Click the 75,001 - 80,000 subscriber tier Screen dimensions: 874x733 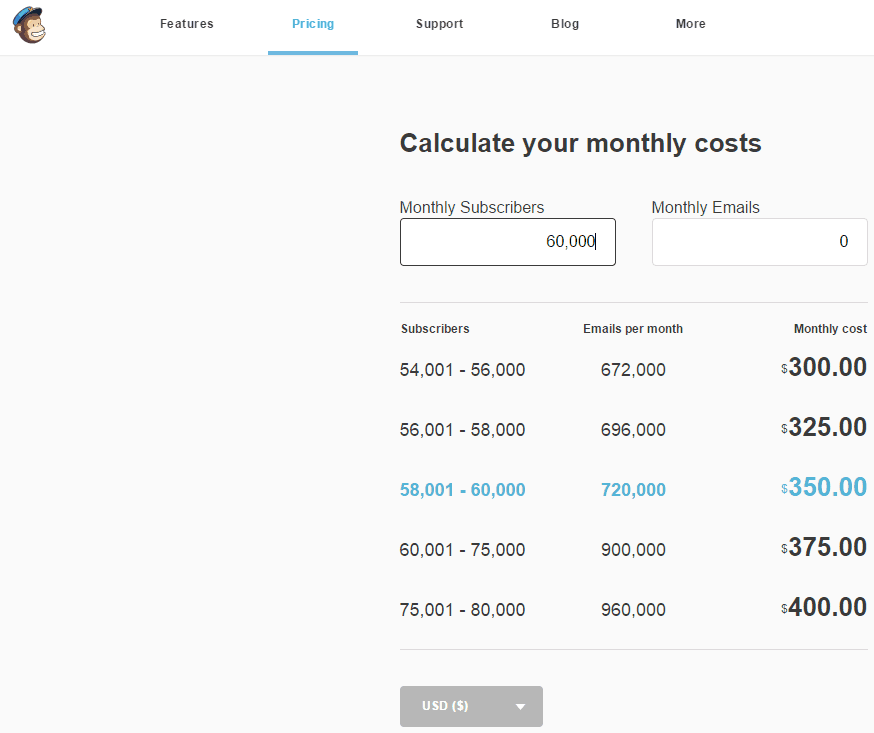(462, 610)
